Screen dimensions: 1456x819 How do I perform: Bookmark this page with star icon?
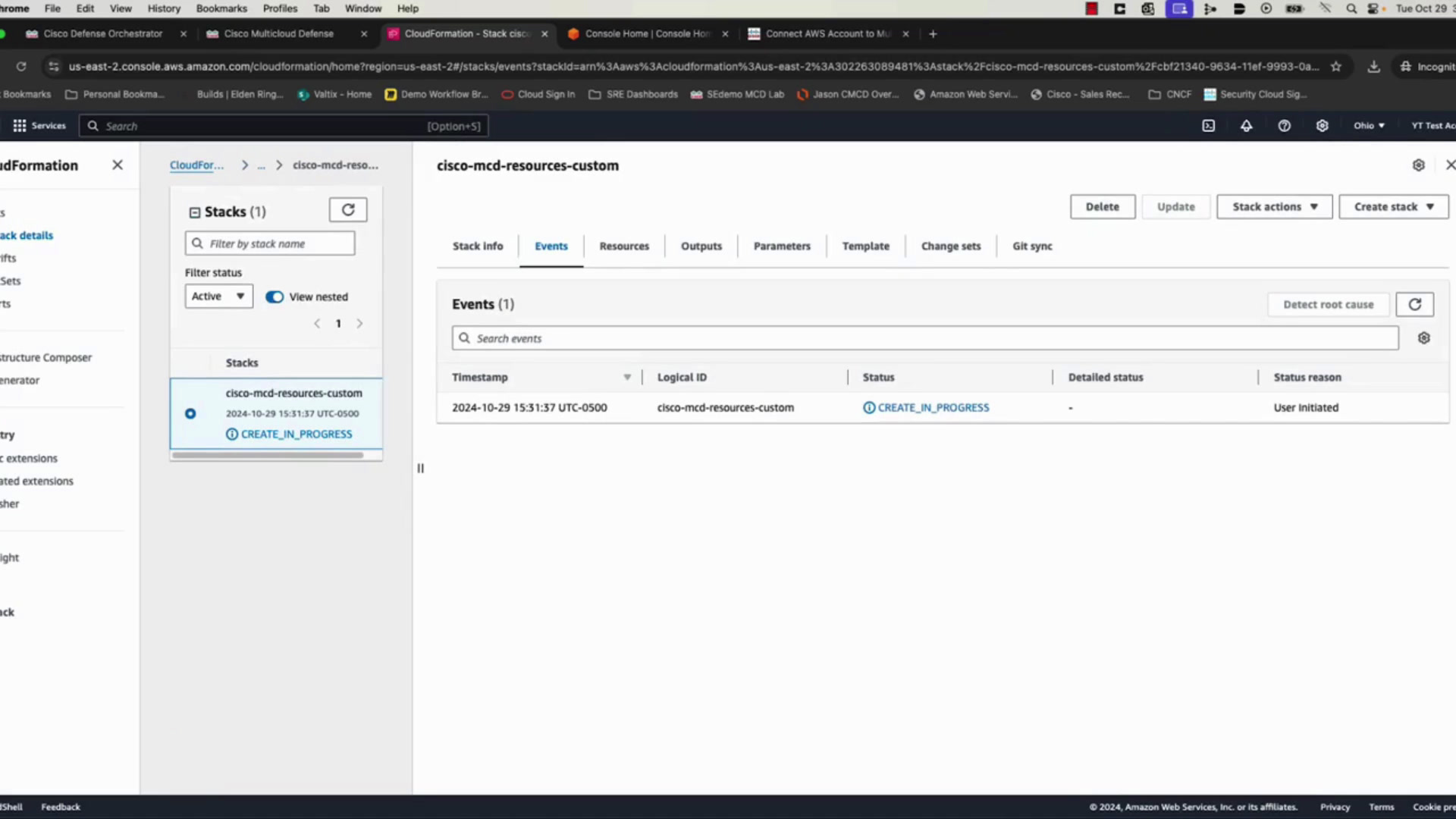pos(1336,67)
